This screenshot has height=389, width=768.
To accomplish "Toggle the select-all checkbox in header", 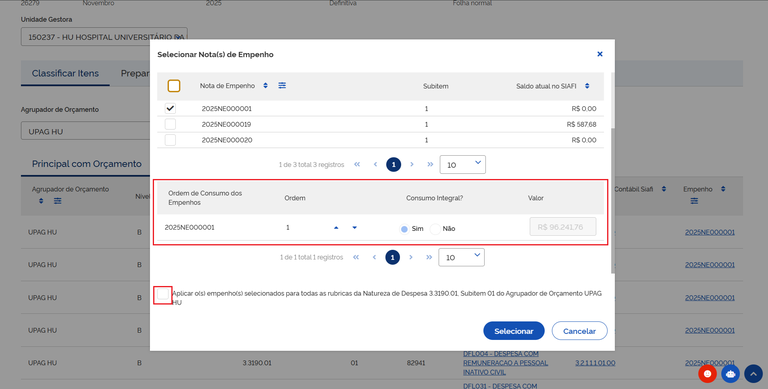I will click(x=174, y=86).
